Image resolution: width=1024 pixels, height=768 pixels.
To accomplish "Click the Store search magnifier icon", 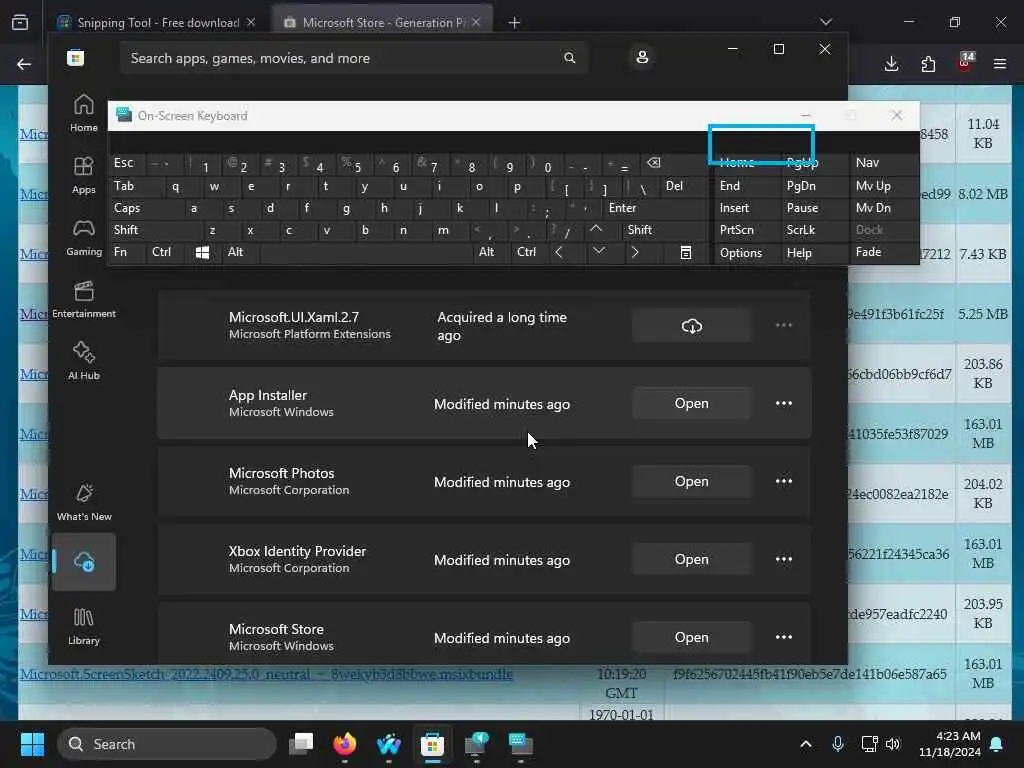I will (x=569, y=58).
